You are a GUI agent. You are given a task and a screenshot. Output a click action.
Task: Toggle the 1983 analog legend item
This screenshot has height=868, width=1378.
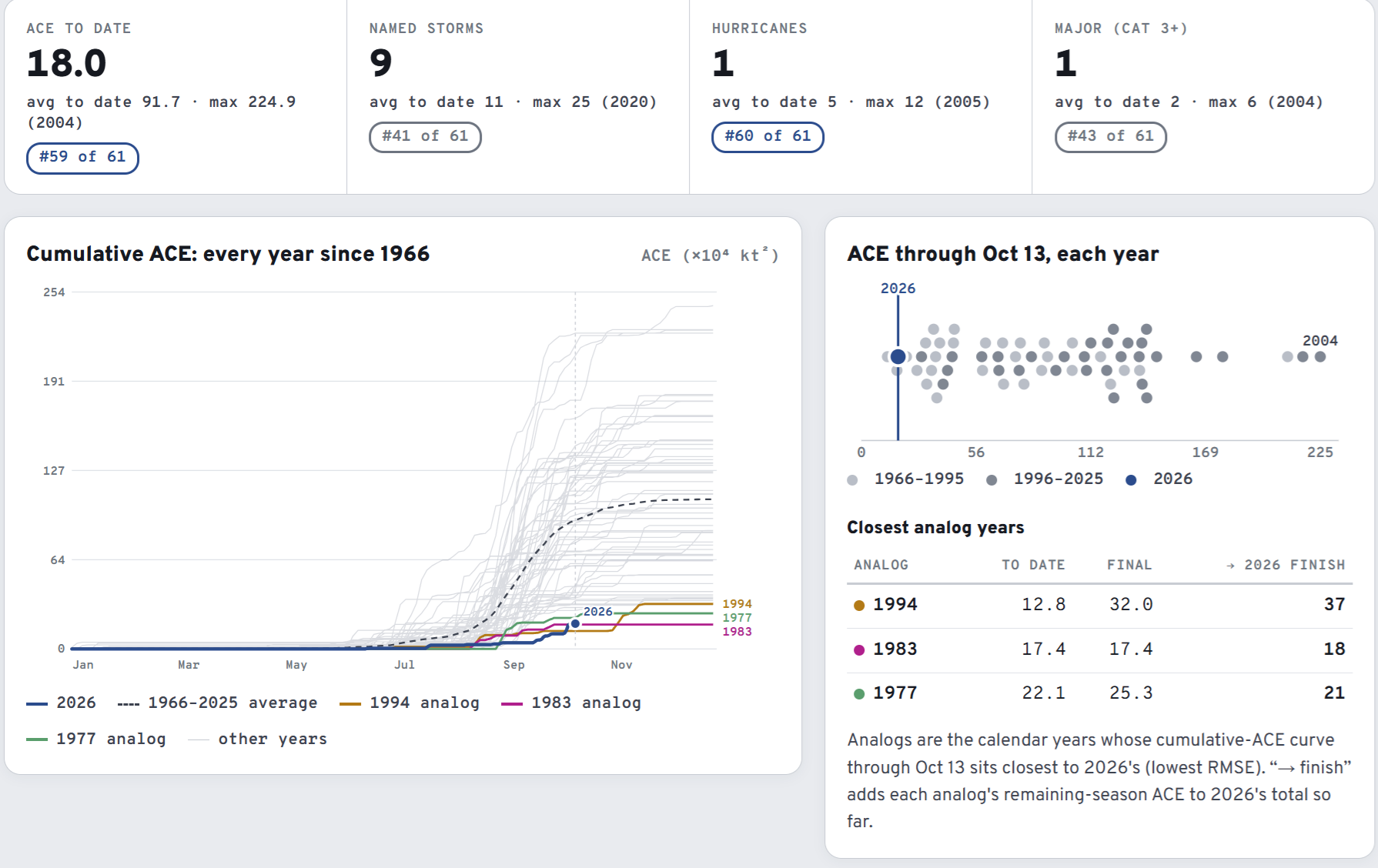pos(571,703)
